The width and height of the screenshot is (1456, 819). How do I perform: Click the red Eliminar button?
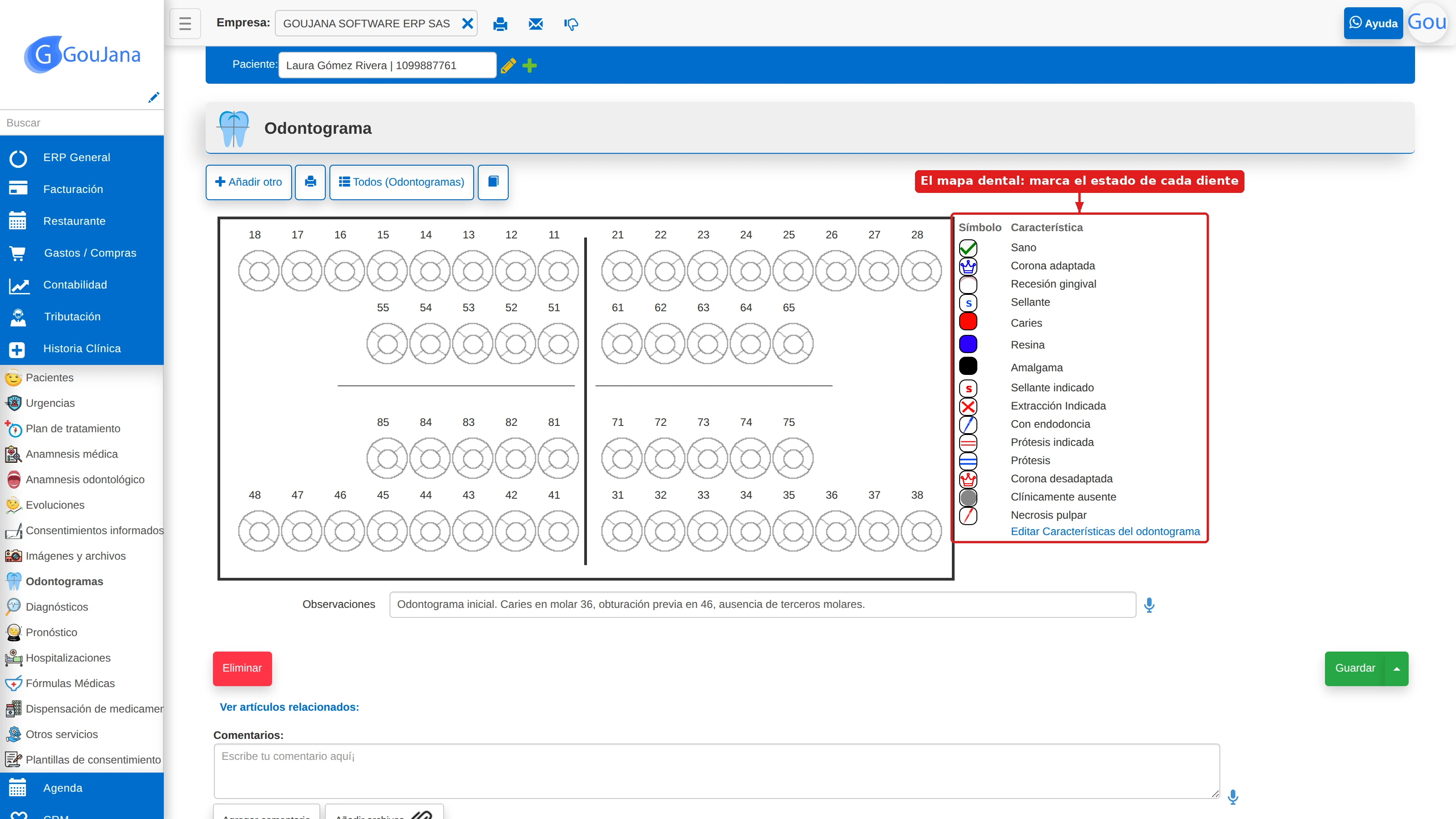(x=242, y=669)
